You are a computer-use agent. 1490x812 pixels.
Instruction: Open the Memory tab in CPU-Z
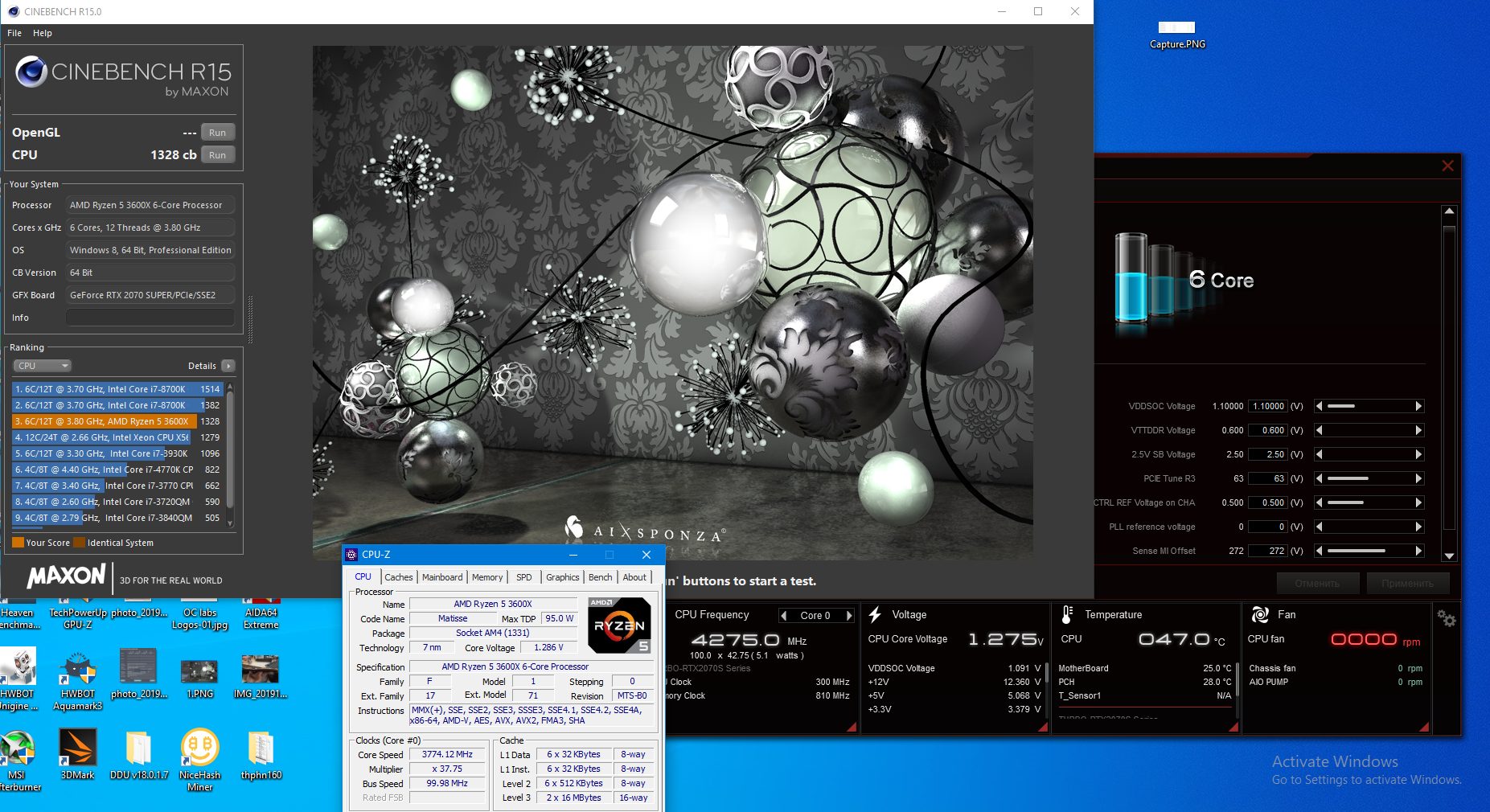tap(487, 577)
